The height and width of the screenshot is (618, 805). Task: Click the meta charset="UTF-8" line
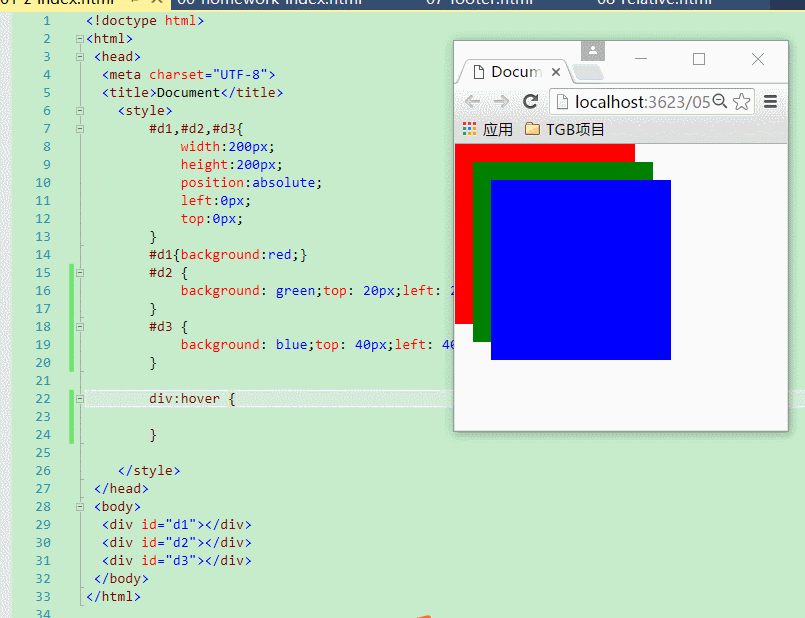pos(188,75)
